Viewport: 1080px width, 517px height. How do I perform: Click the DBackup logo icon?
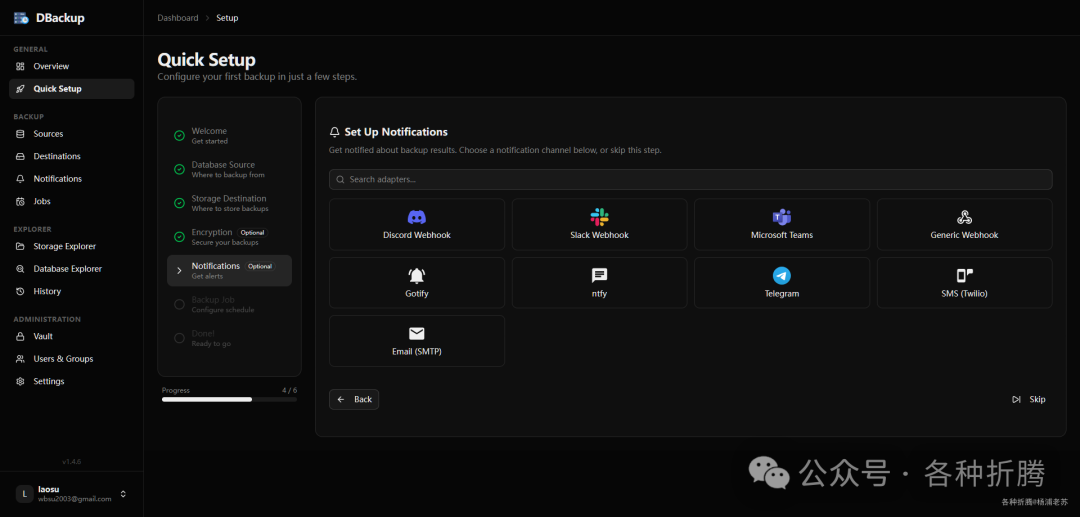pos(21,18)
